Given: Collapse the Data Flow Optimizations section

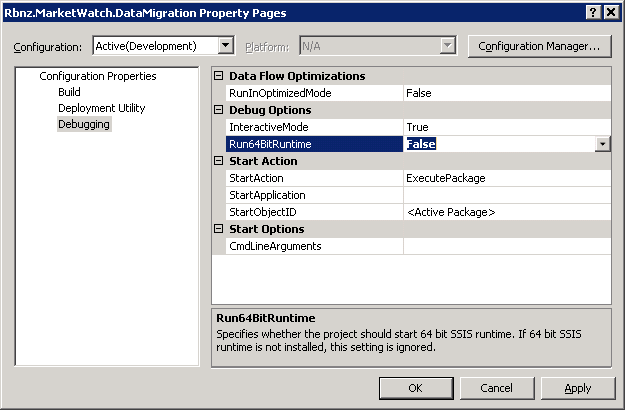Looking at the screenshot, I should [x=218, y=75].
